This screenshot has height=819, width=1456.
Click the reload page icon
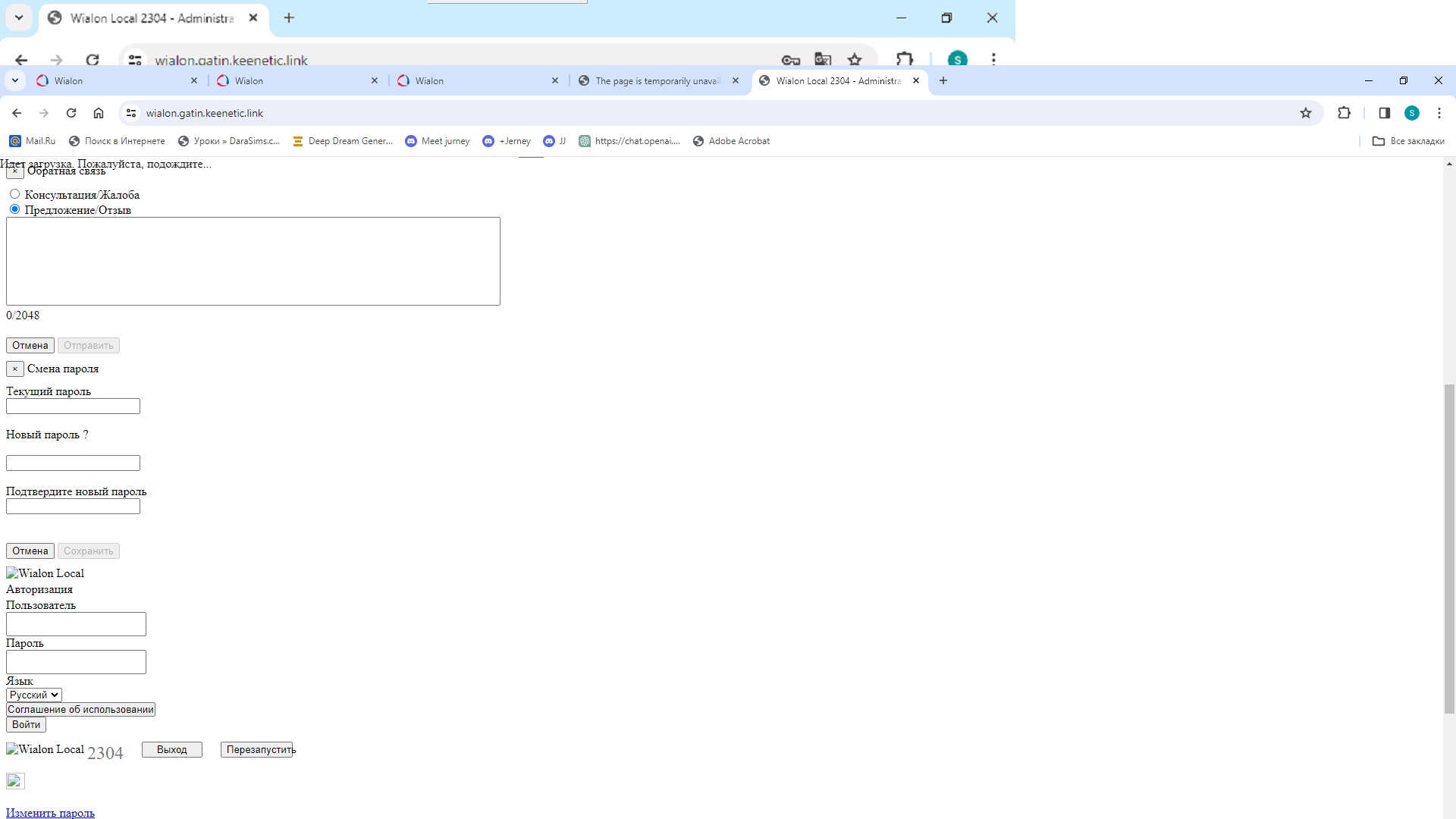(x=71, y=113)
